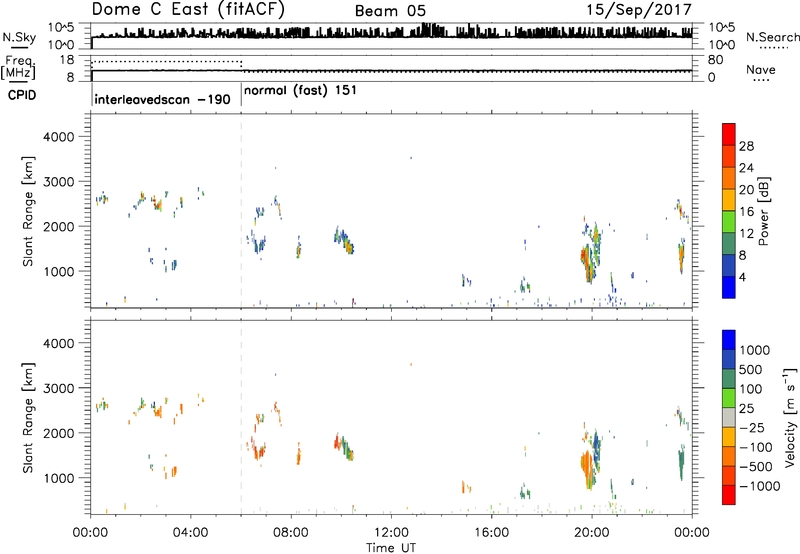Viewport: 800px width, 554px height.
Task: Click the echo patch near 10:00 in power panel
Action: (344, 241)
